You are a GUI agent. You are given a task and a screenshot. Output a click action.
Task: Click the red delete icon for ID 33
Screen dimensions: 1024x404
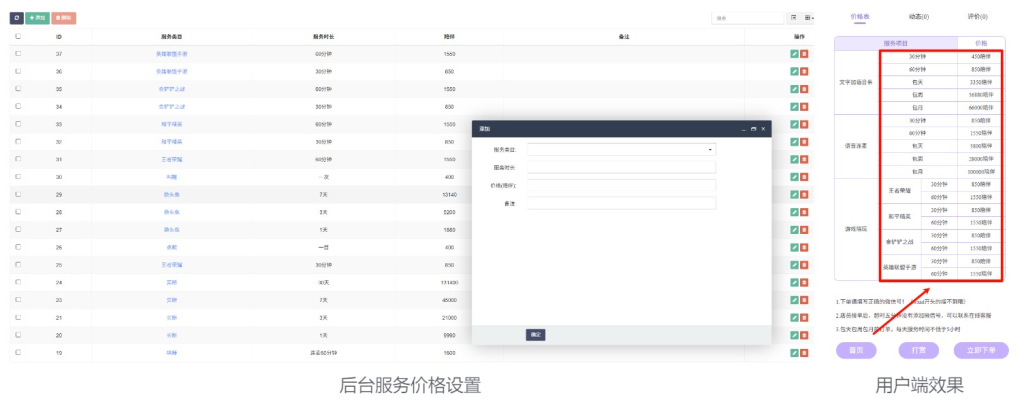(x=804, y=124)
